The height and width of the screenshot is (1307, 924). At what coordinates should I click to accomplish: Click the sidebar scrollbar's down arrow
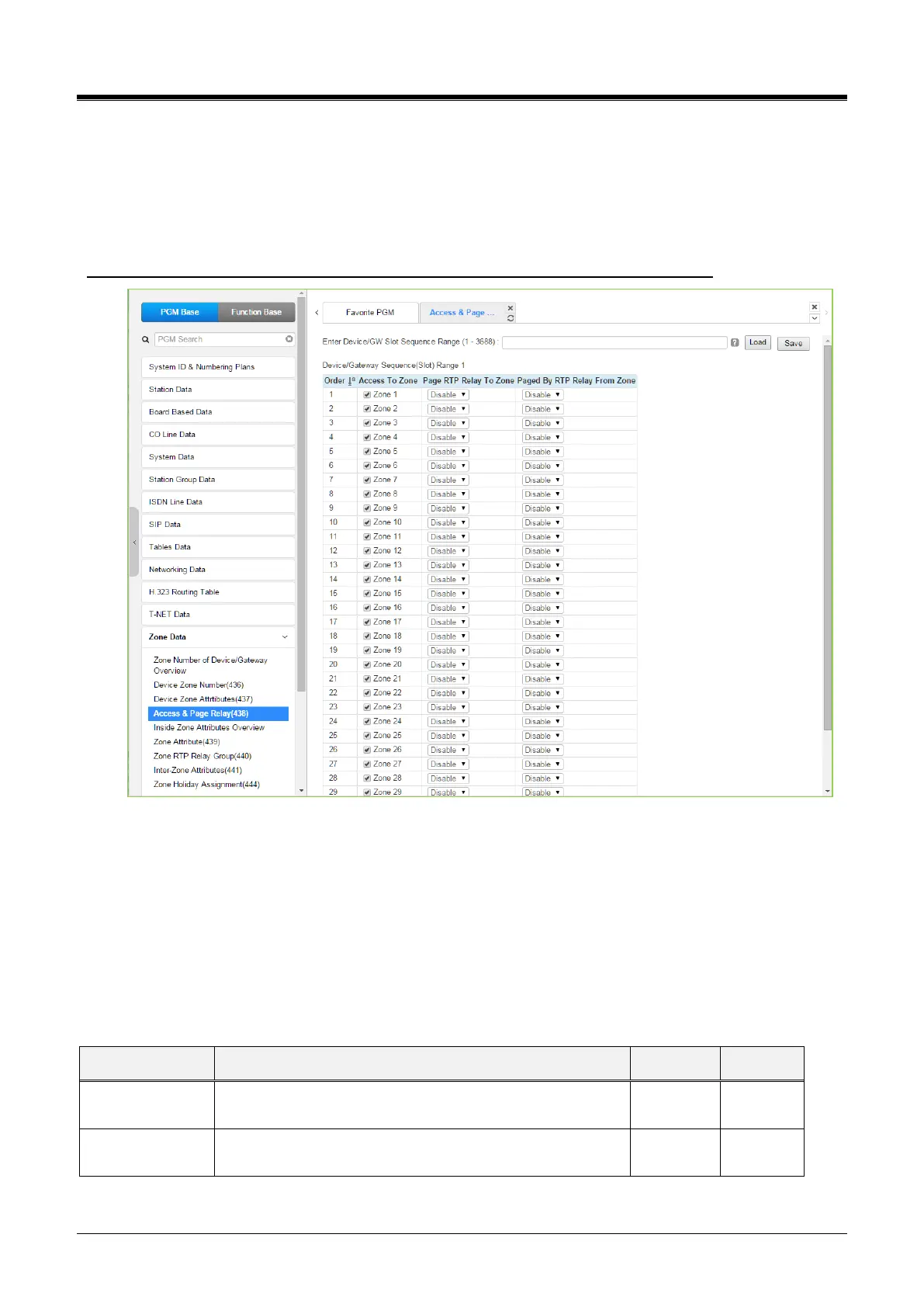302,791
